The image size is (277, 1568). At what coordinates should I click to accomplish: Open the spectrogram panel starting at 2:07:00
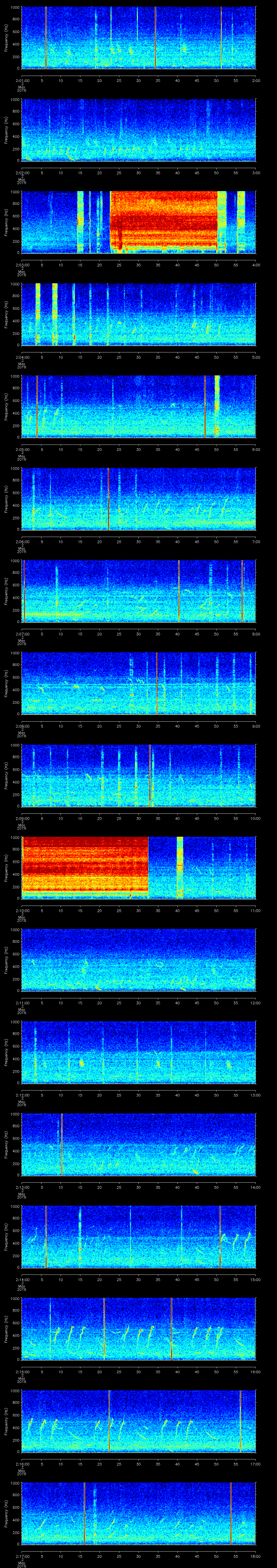[x=139, y=591]
